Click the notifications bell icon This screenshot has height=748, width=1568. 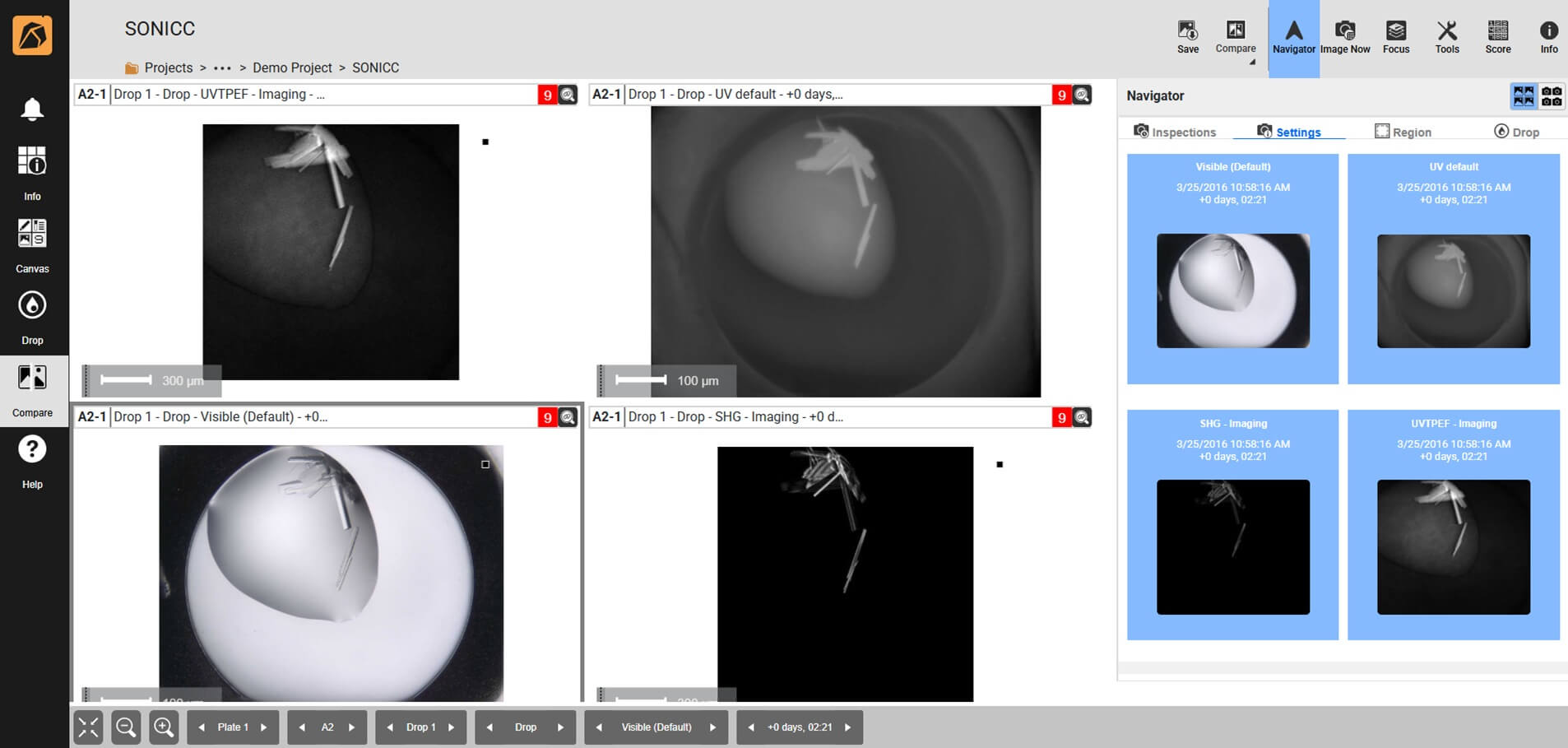point(32,109)
